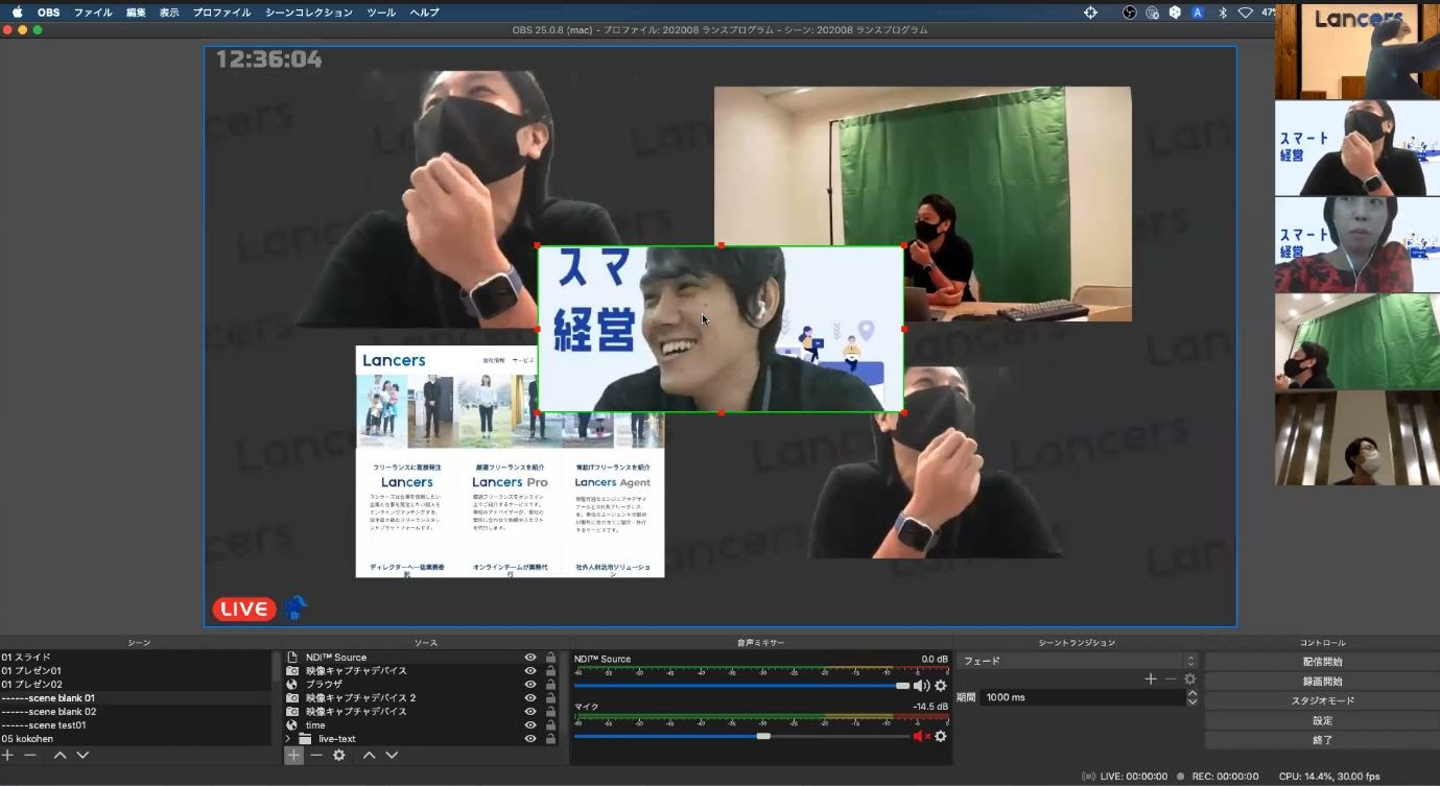1440x786 pixels.
Task: Open source properties gear in sources toolbar
Action: (x=339, y=756)
